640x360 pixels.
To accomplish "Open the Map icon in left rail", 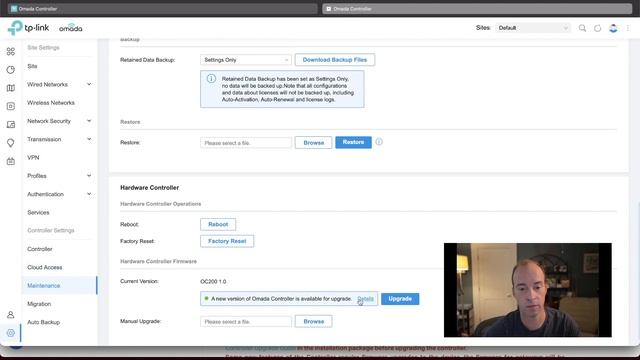I will (x=11, y=88).
